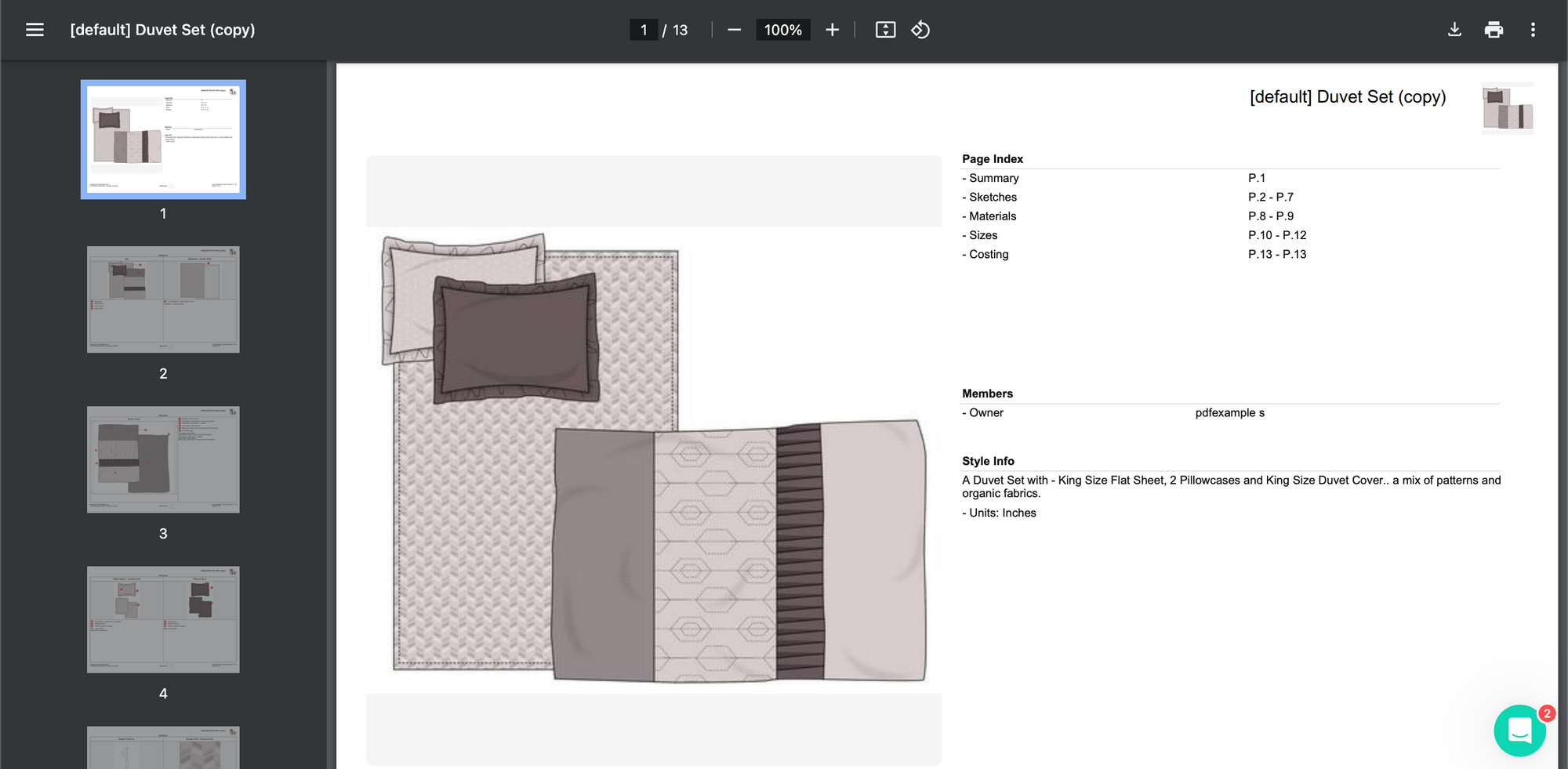The width and height of the screenshot is (1568, 769).
Task: Click the '- Units: Inches' line
Action: coord(999,513)
